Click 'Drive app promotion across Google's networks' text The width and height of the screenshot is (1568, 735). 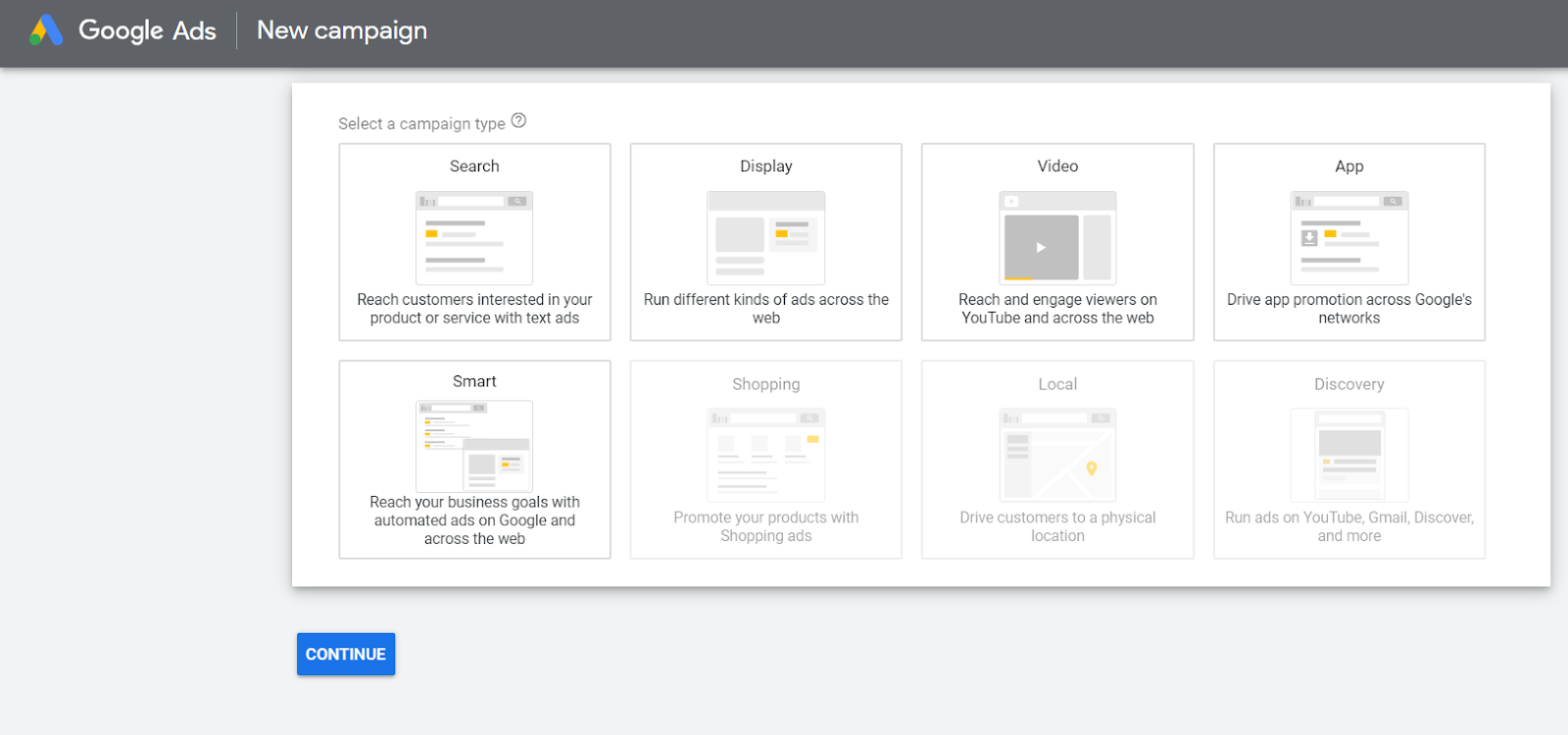[1349, 309]
